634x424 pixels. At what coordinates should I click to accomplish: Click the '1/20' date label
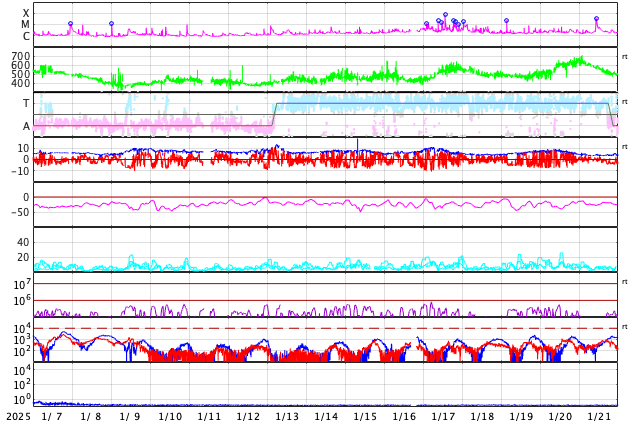click(x=560, y=416)
